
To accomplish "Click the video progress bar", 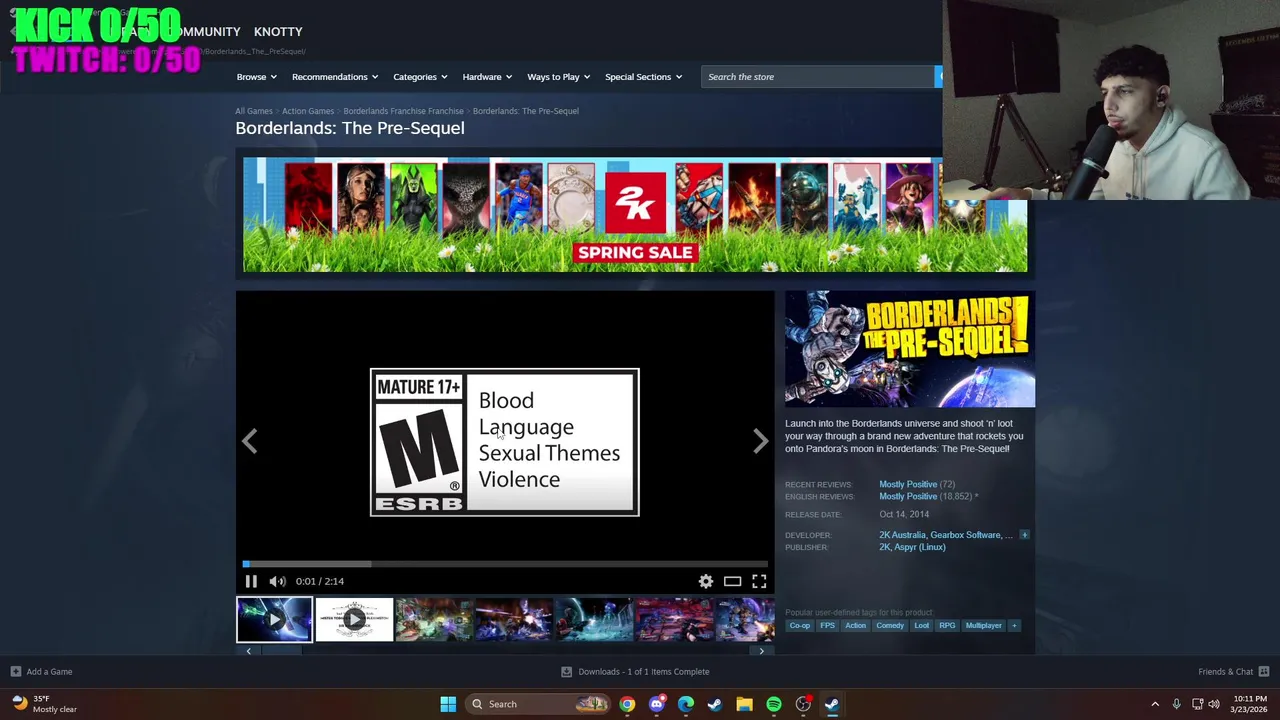I will point(505,564).
